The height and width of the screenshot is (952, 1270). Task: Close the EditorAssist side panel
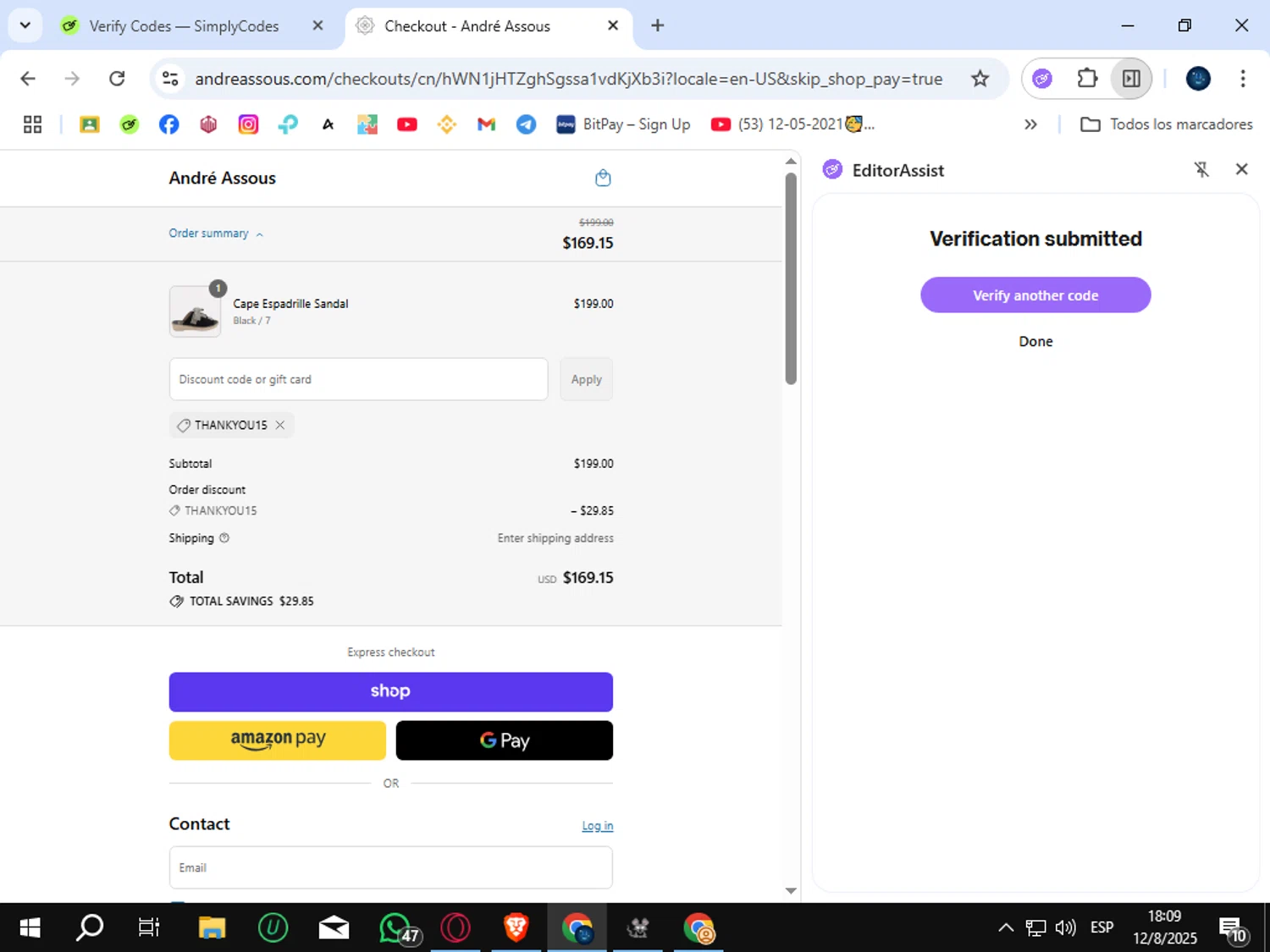click(1241, 169)
